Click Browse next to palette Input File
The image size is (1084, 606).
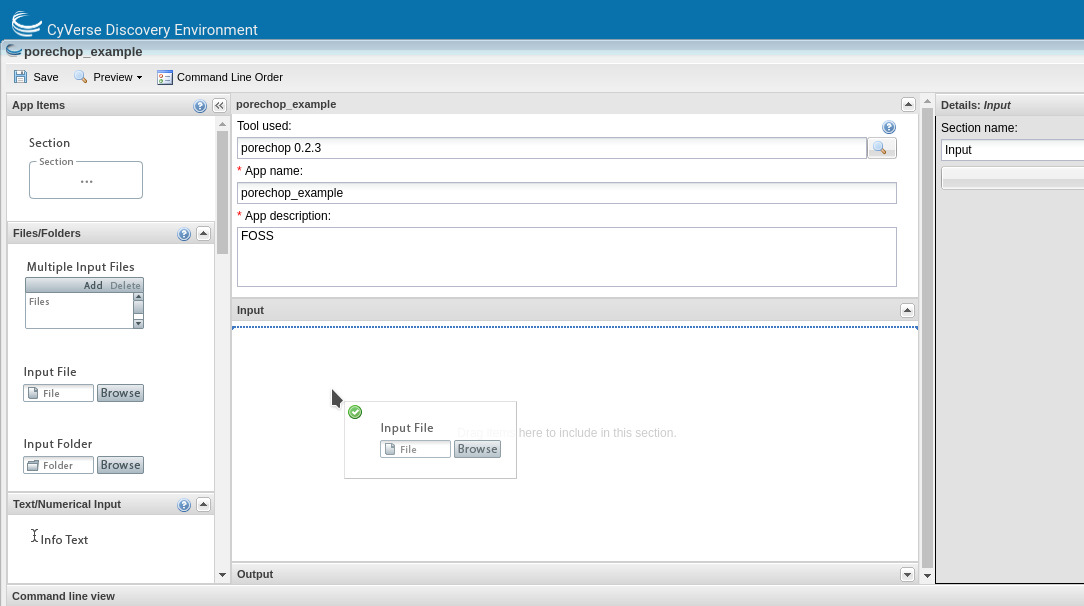tap(120, 393)
